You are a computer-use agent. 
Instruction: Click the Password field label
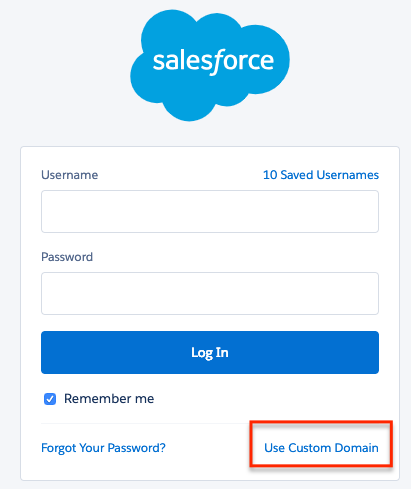pyautogui.click(x=67, y=257)
